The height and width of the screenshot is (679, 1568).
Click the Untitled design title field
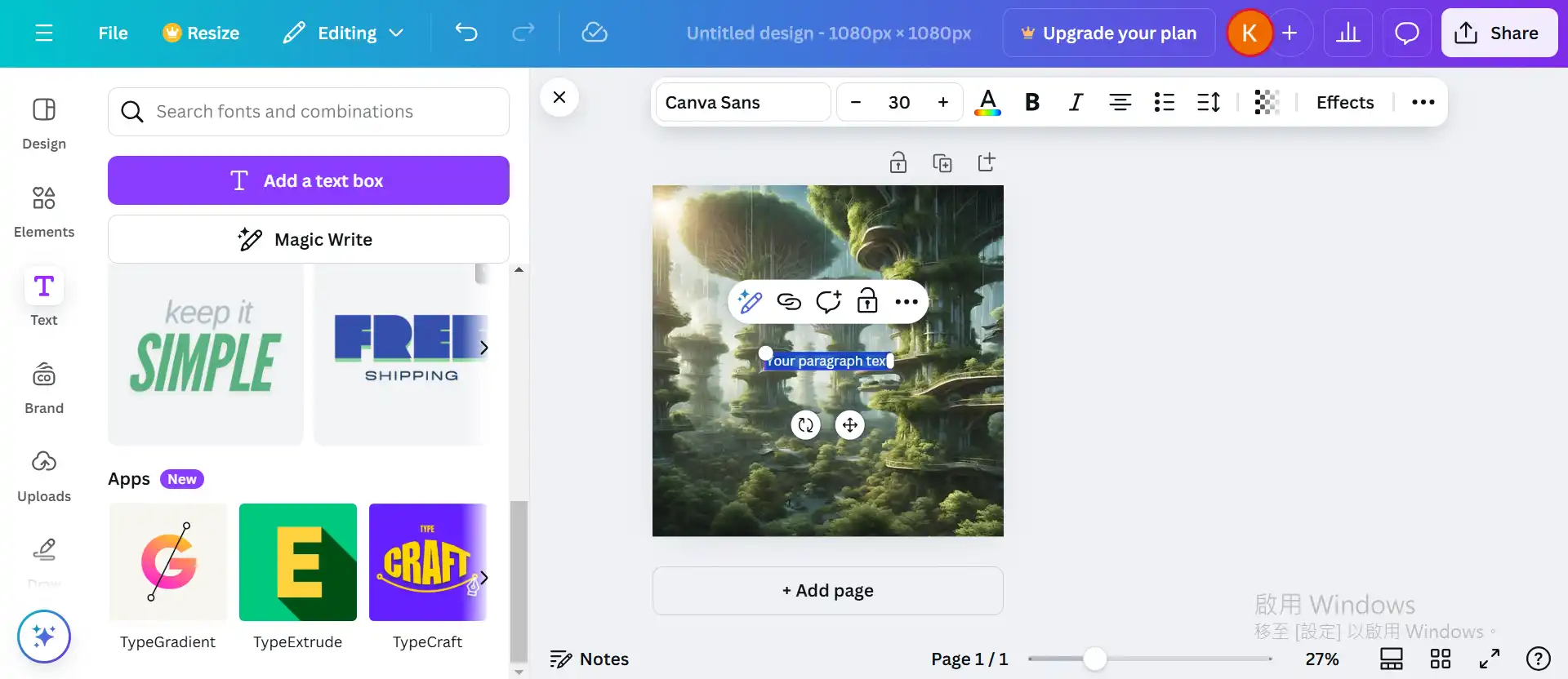(x=828, y=33)
